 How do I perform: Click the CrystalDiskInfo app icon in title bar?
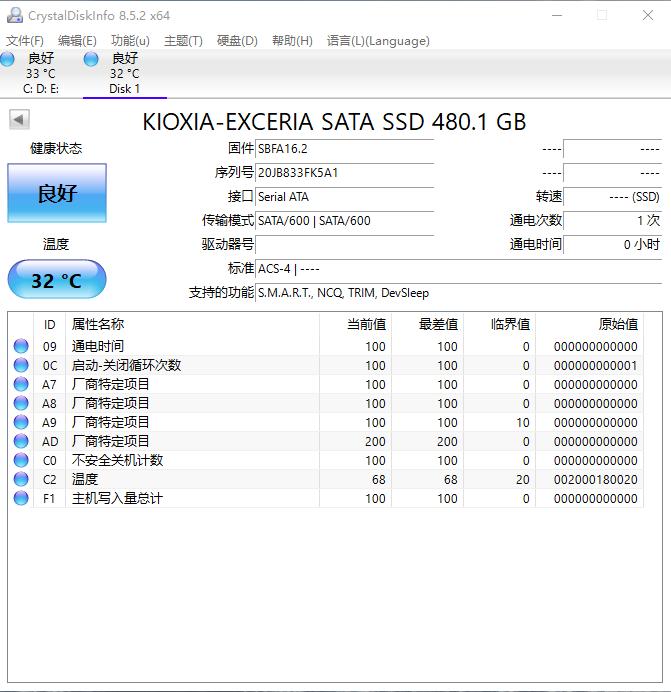[x=15, y=15]
